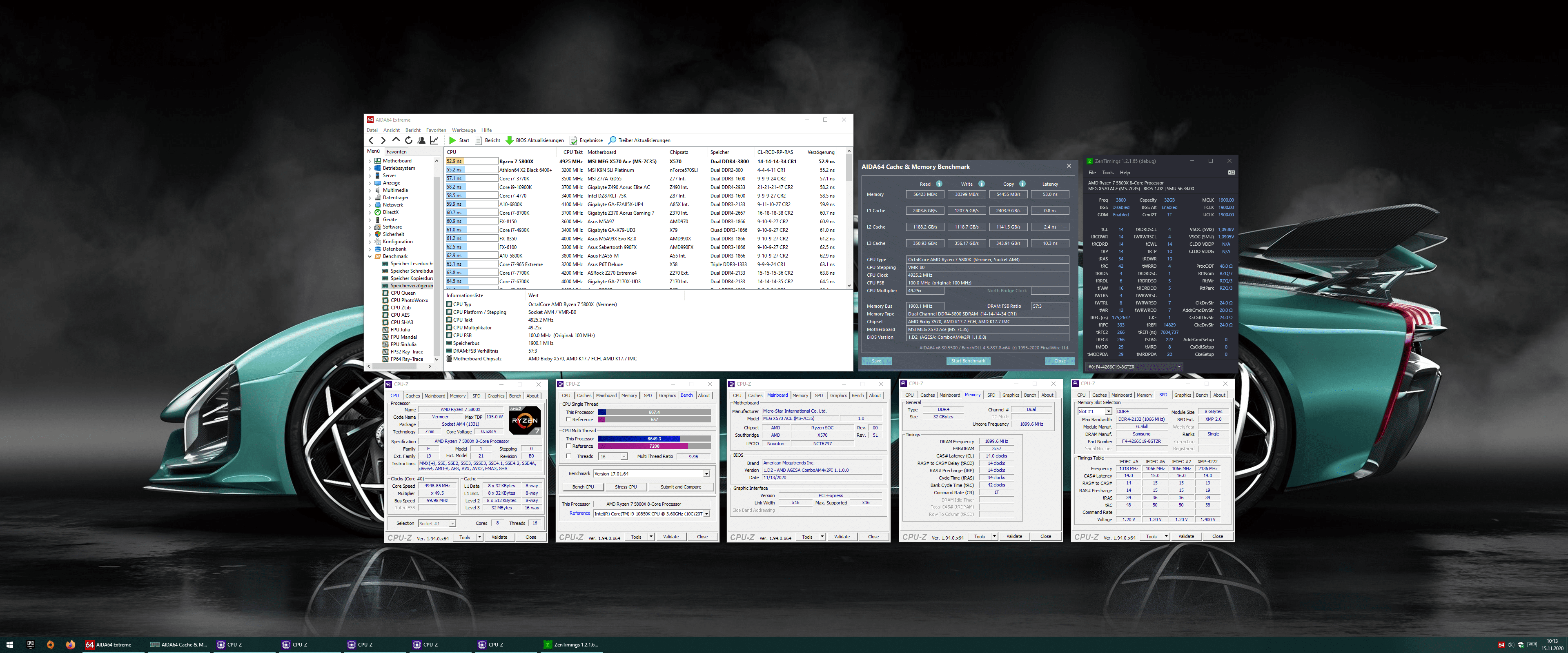Open Firefox from the taskbar

click(x=71, y=644)
